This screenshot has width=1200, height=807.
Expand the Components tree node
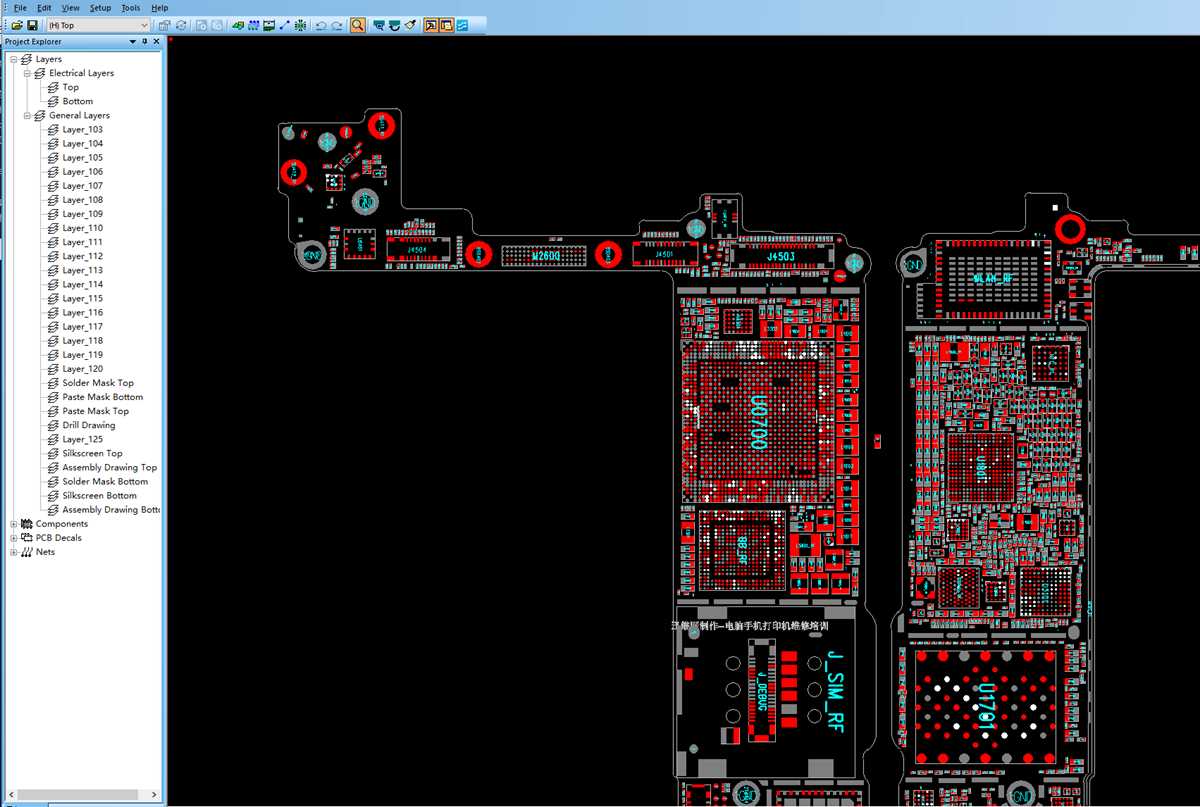(x=14, y=524)
